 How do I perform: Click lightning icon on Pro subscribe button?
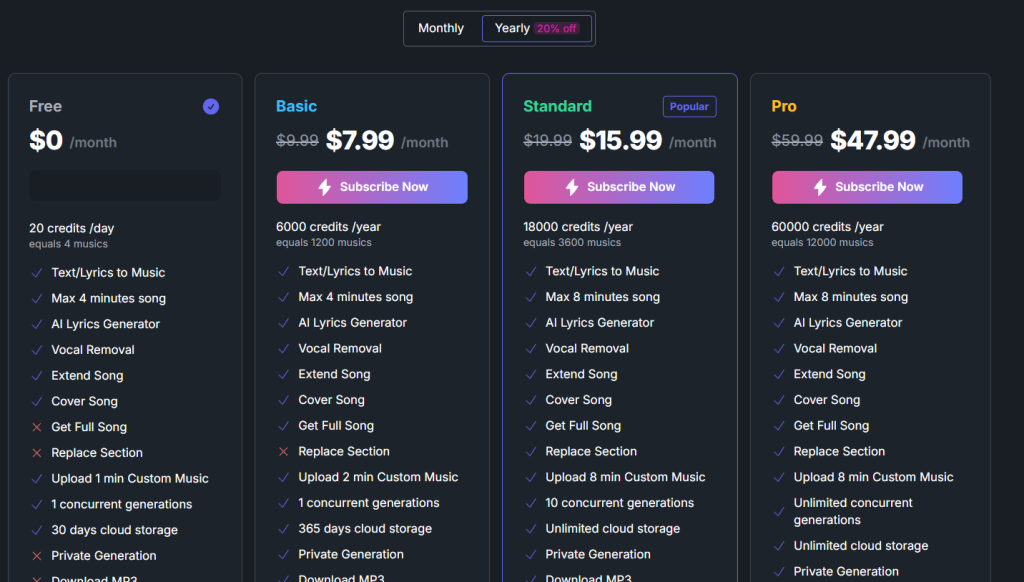[x=820, y=187]
